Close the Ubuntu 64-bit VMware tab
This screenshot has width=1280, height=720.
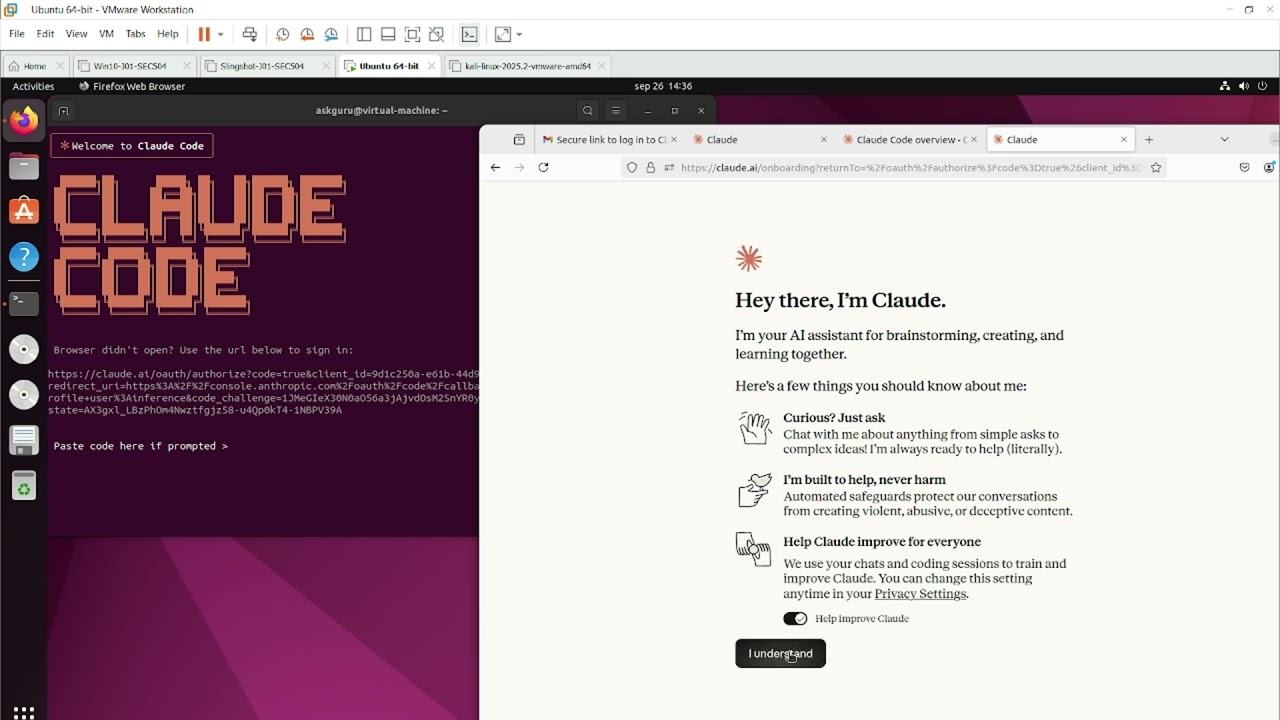point(431,66)
